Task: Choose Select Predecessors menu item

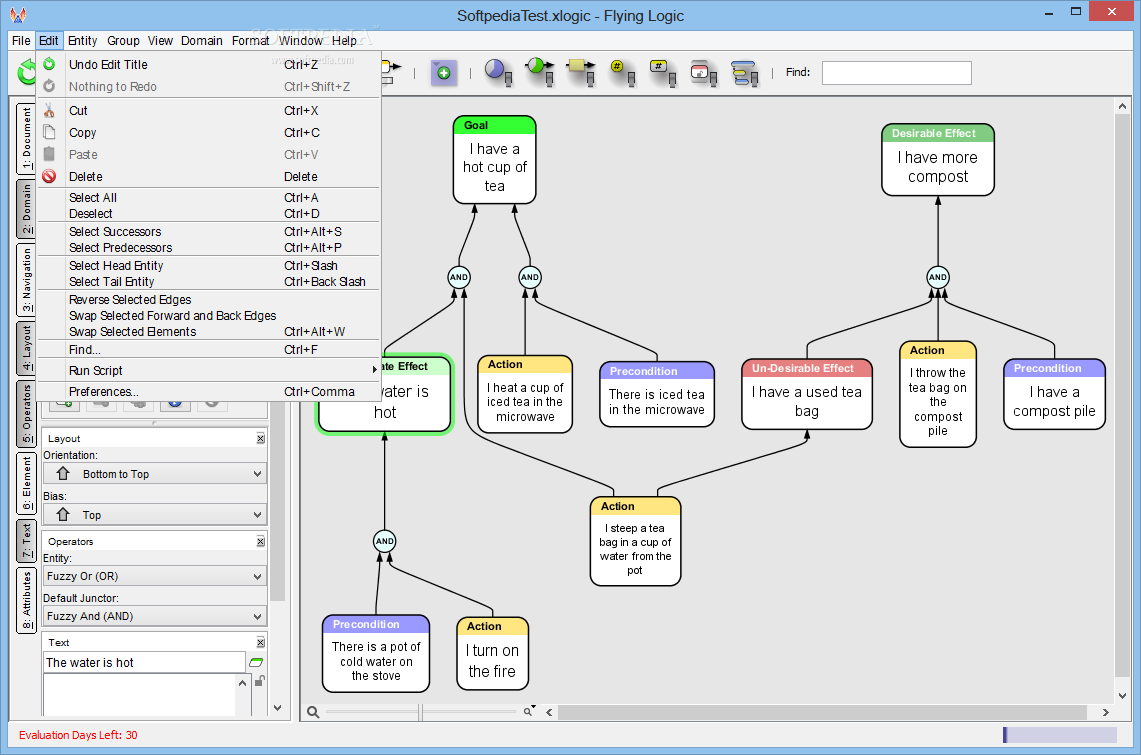Action: (x=210, y=247)
